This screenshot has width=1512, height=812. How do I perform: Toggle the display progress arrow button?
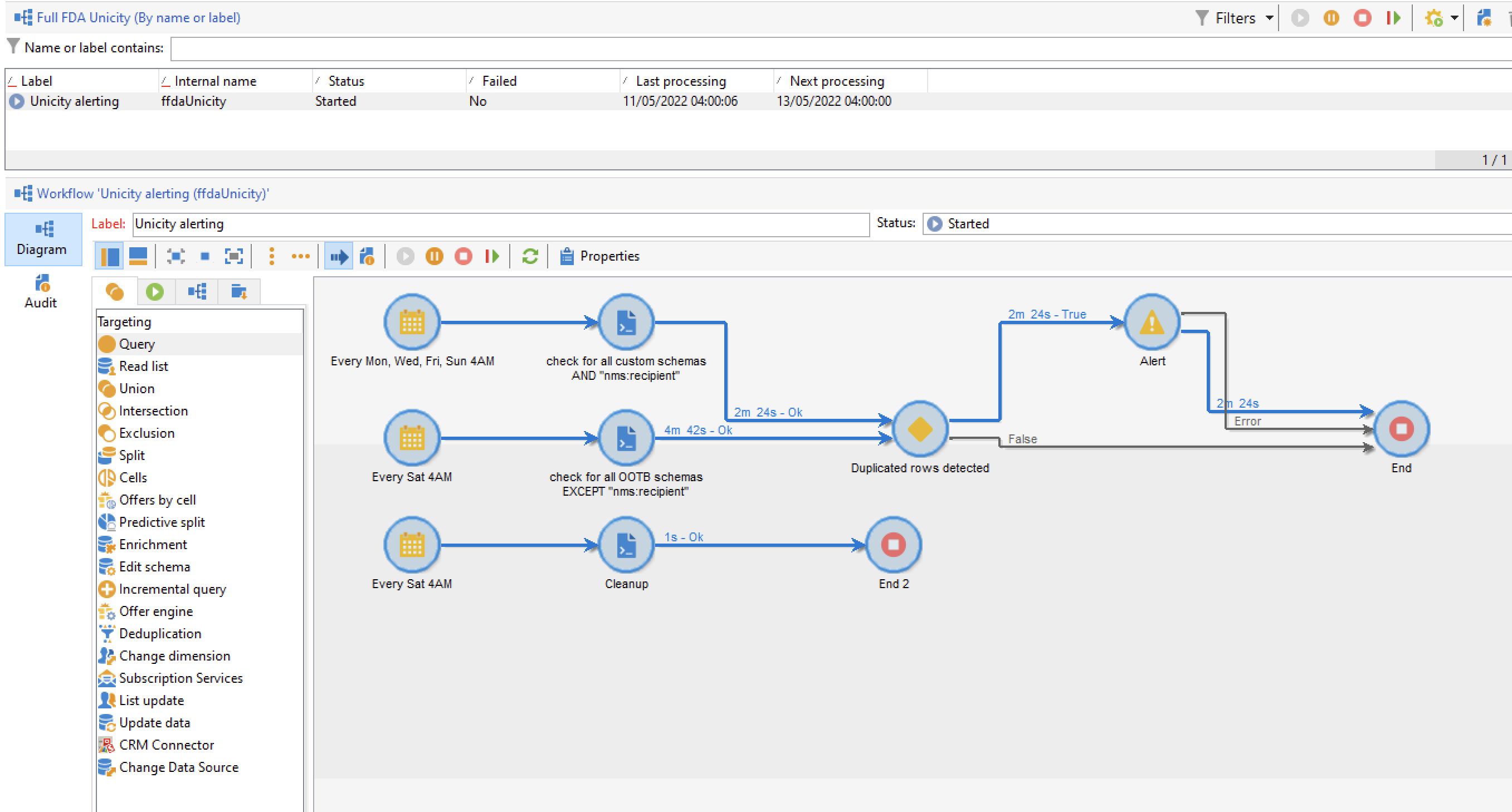[339, 256]
